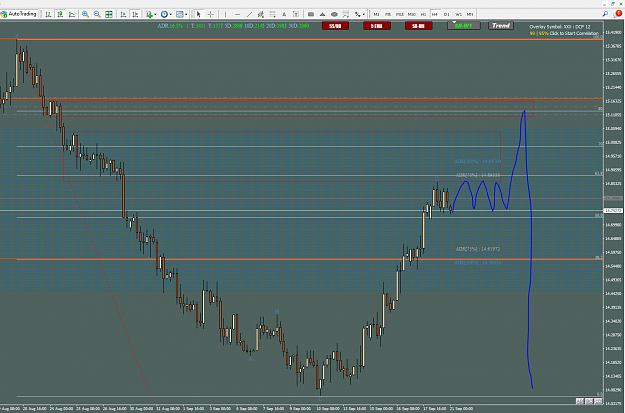The height and width of the screenshot is (413, 625).
Task: Expand the Indicators list dropdown arrow
Action: pyautogui.click(x=155, y=14)
